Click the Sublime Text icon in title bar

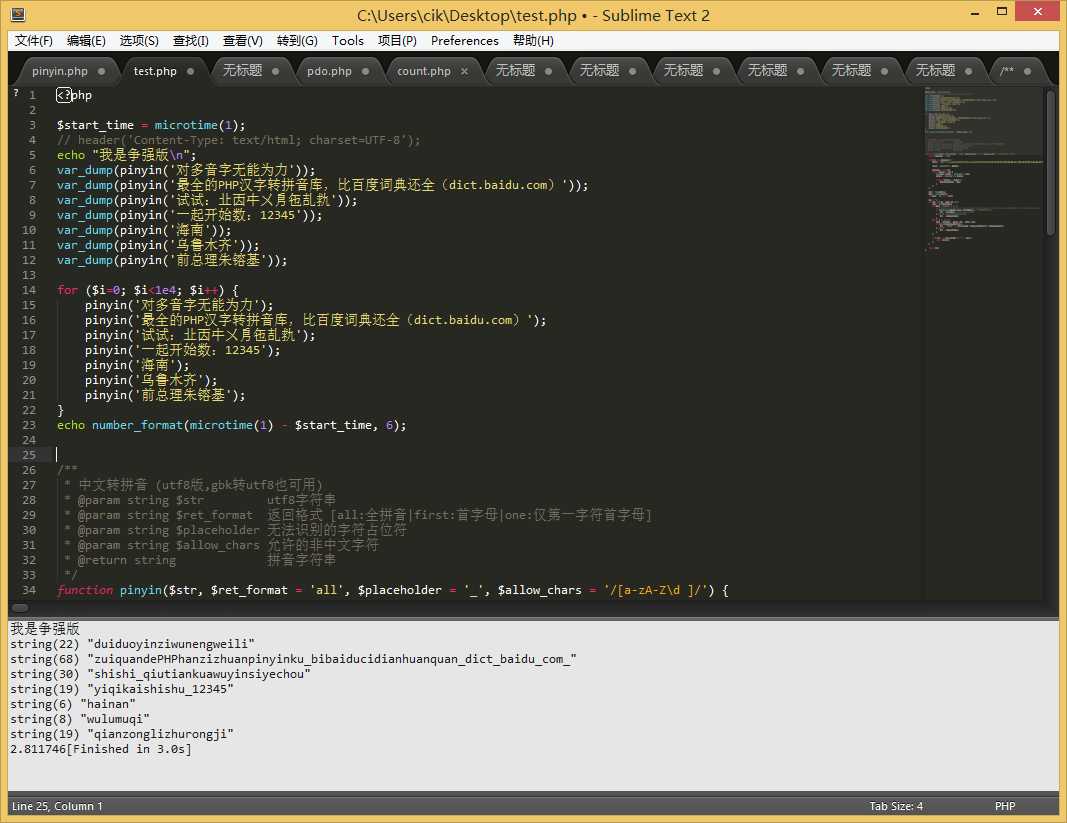(18, 15)
